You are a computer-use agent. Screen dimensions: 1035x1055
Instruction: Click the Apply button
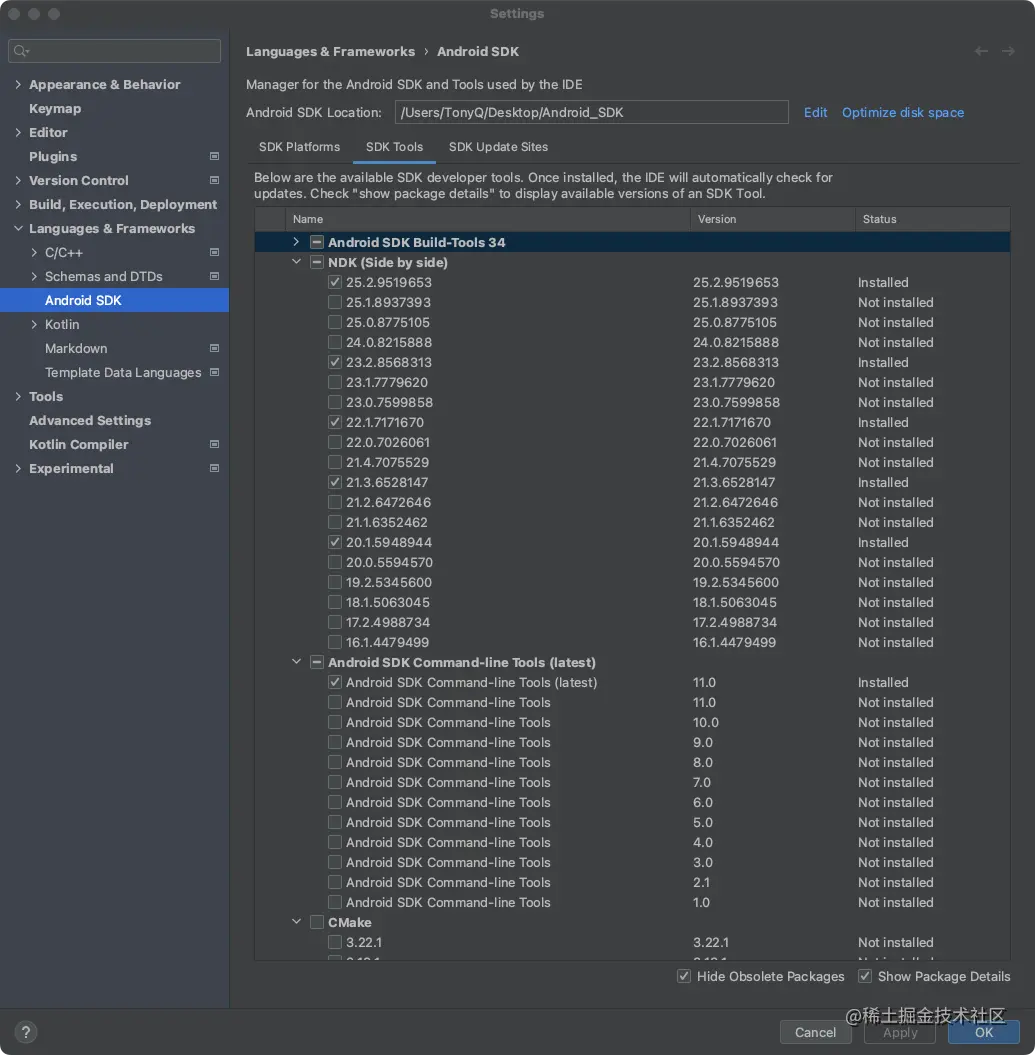(900, 1031)
